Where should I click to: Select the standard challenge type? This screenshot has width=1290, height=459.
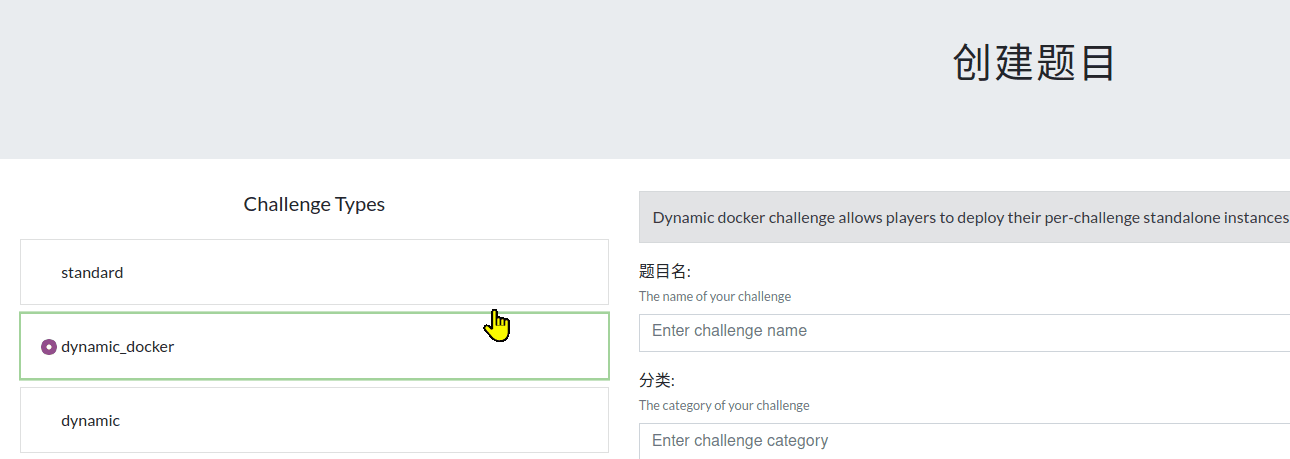point(314,272)
